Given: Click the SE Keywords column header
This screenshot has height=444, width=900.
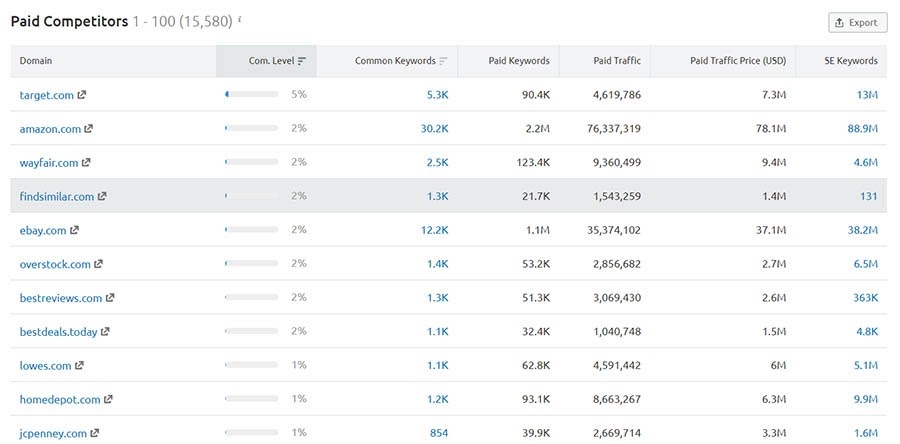Looking at the screenshot, I should [850, 61].
